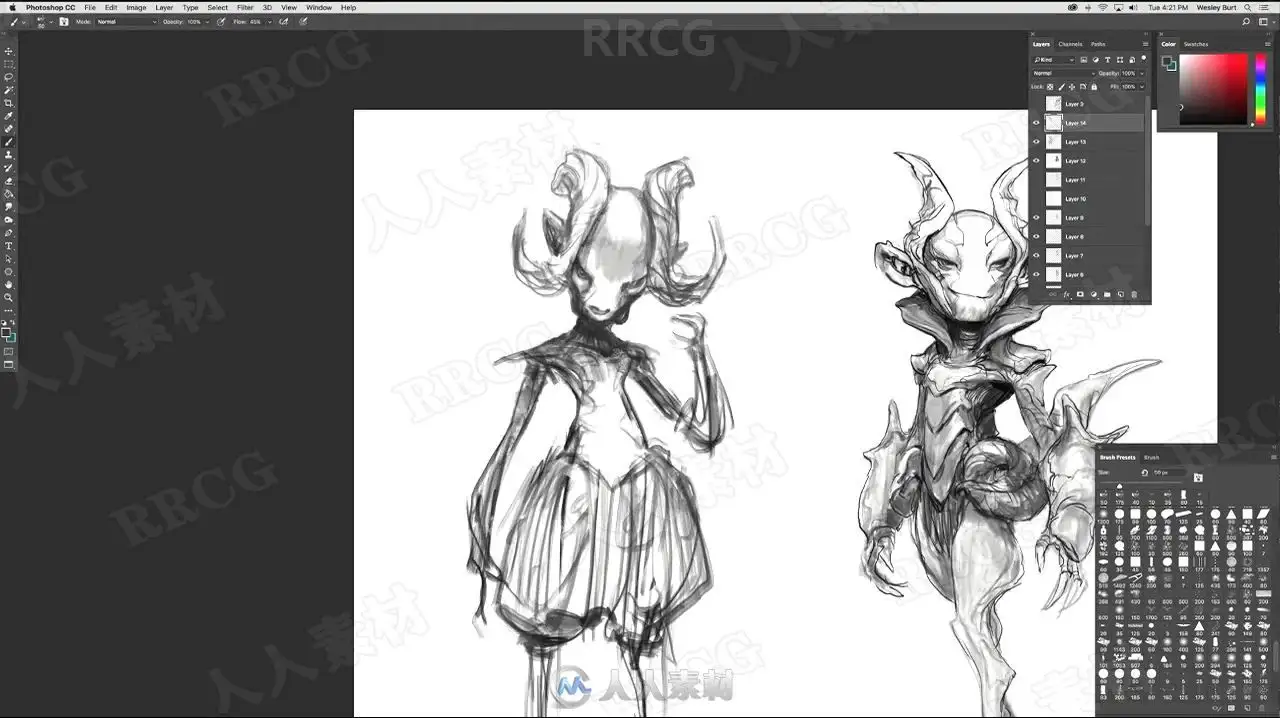The width and height of the screenshot is (1280, 718).
Task: Enable airbrush mode in options bar
Action: [x=283, y=21]
